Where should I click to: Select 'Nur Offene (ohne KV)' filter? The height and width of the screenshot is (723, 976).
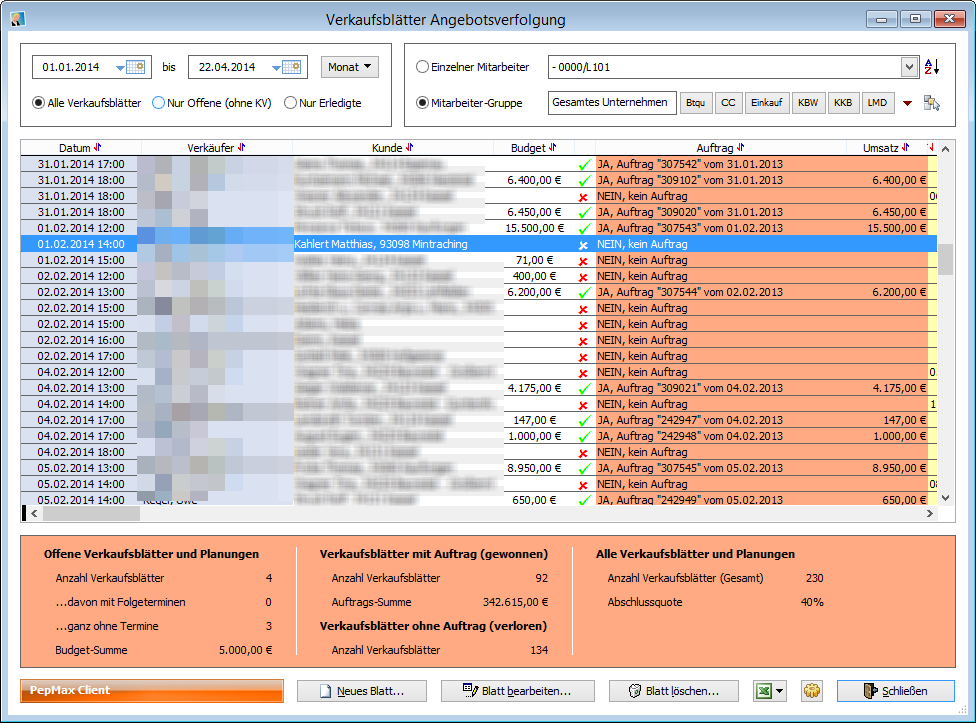[x=159, y=103]
